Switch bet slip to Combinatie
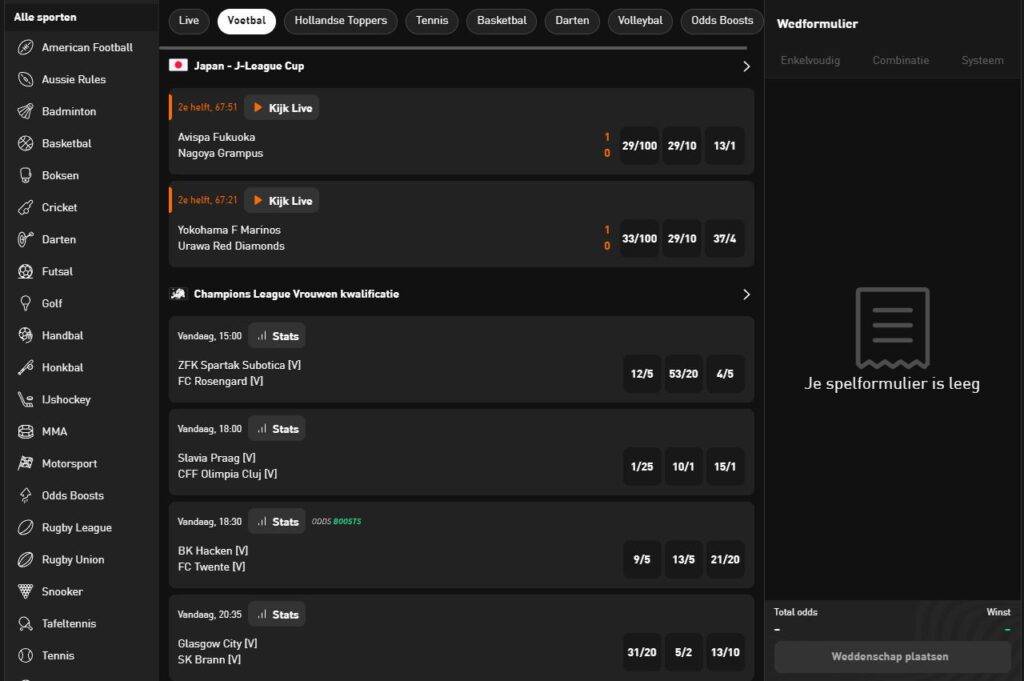1024x681 pixels. tap(901, 60)
